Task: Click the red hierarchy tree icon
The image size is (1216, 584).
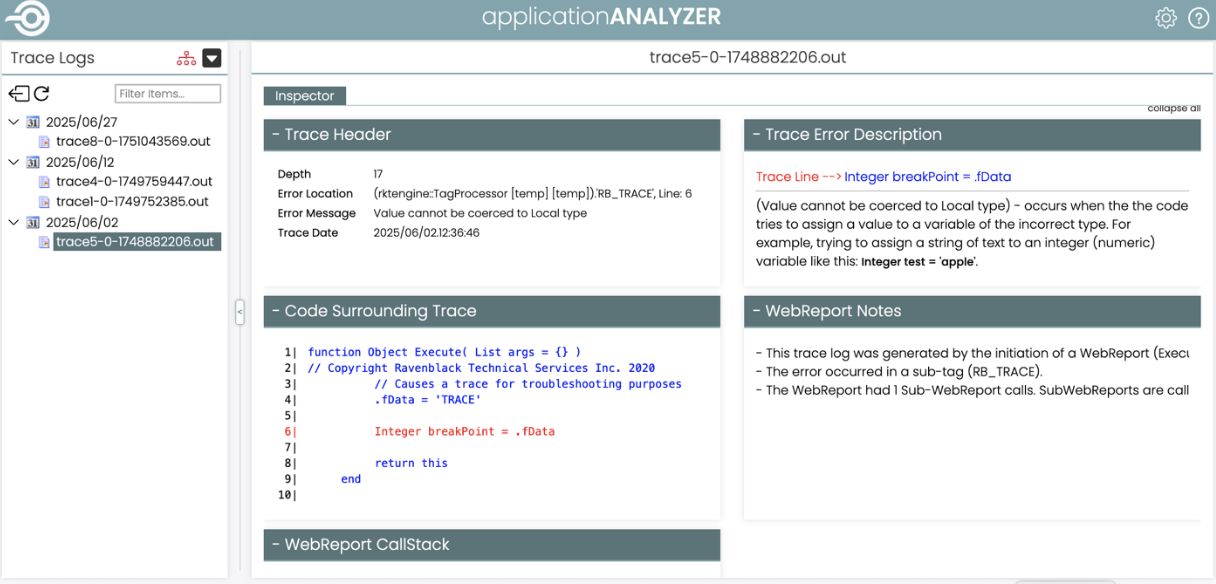Action: tap(186, 58)
